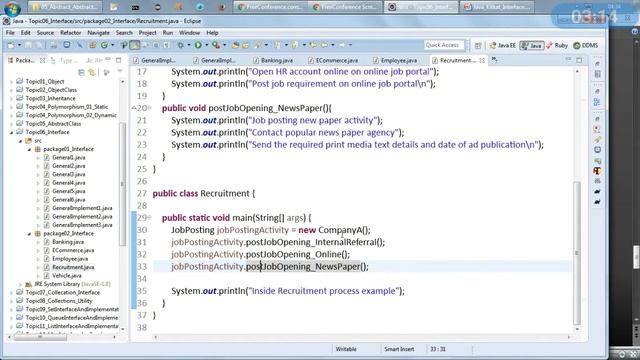
Task: Click the green Run button icon
Action: click(x=198, y=45)
